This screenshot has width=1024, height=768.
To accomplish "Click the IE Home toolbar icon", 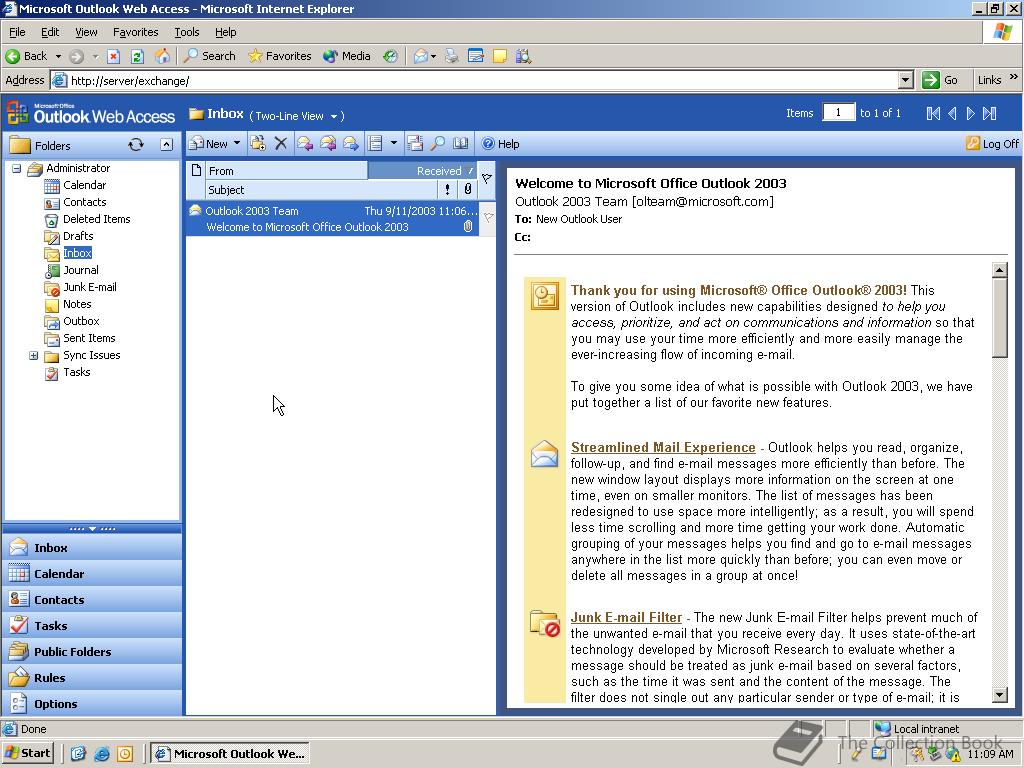I will pos(162,56).
